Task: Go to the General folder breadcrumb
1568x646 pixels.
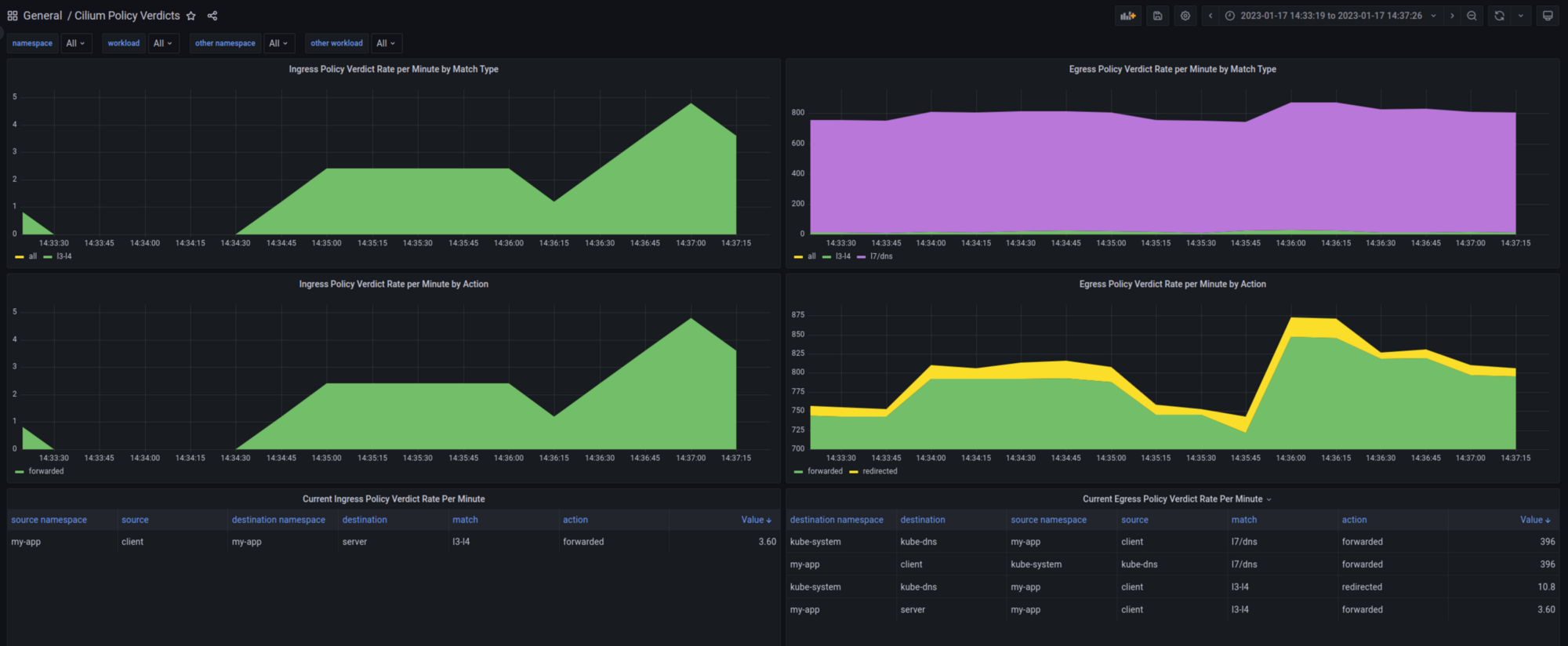Action: click(x=42, y=16)
